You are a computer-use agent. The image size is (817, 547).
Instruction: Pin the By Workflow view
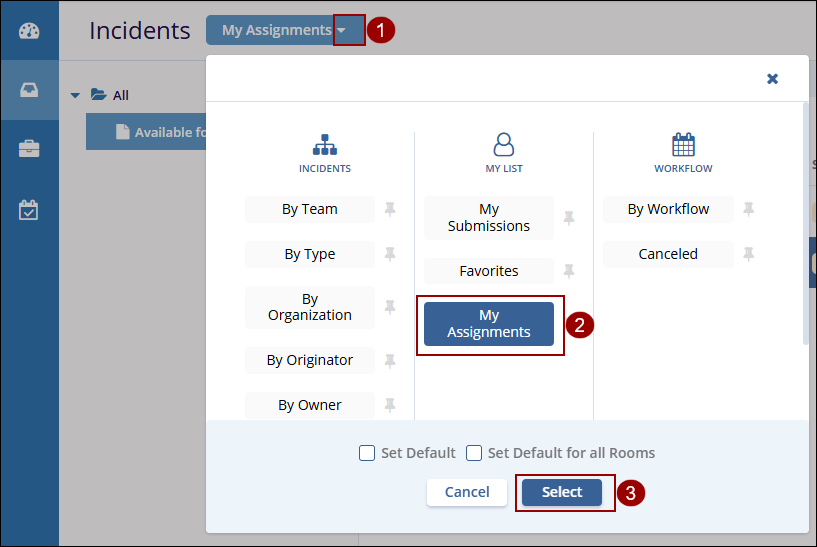pos(748,209)
